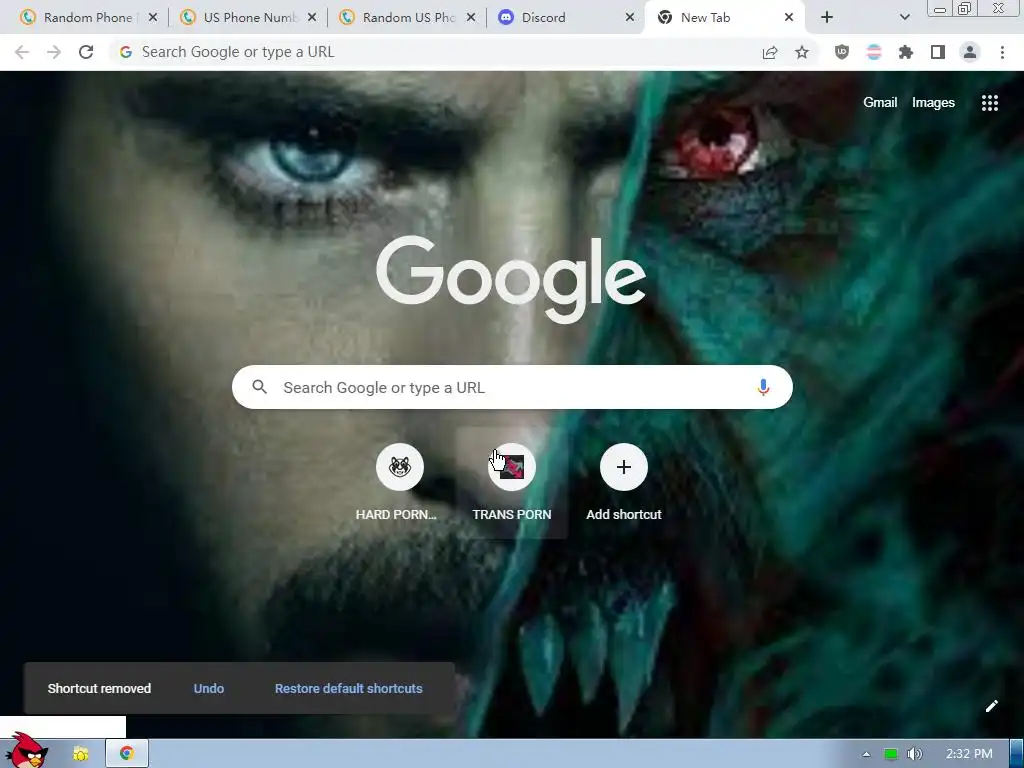Open Chrome's three-dot menu
Image resolution: width=1024 pixels, height=768 pixels.
pyautogui.click(x=1002, y=52)
